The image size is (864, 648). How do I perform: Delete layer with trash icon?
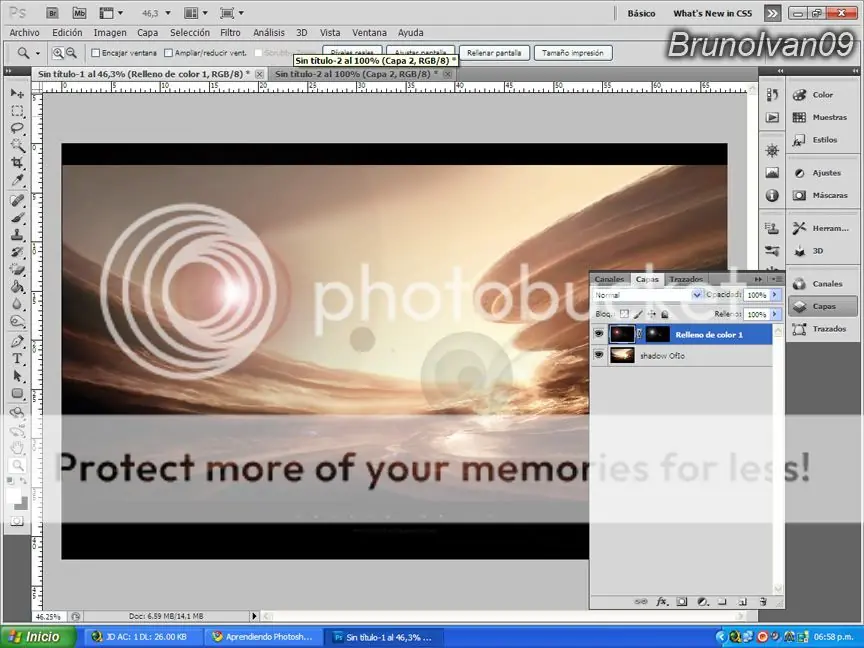tap(763, 602)
